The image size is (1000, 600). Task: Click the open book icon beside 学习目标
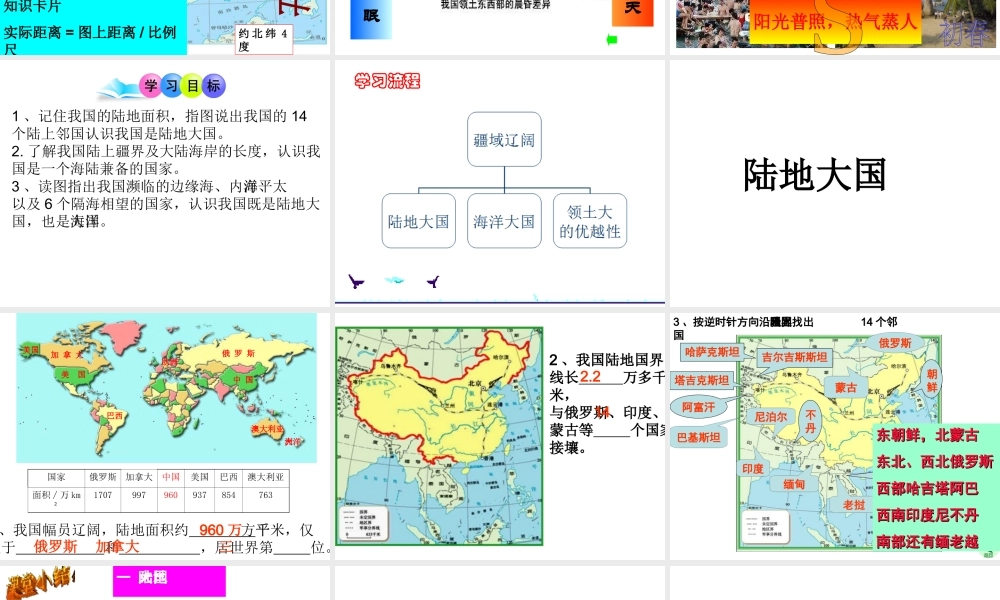(x=119, y=89)
